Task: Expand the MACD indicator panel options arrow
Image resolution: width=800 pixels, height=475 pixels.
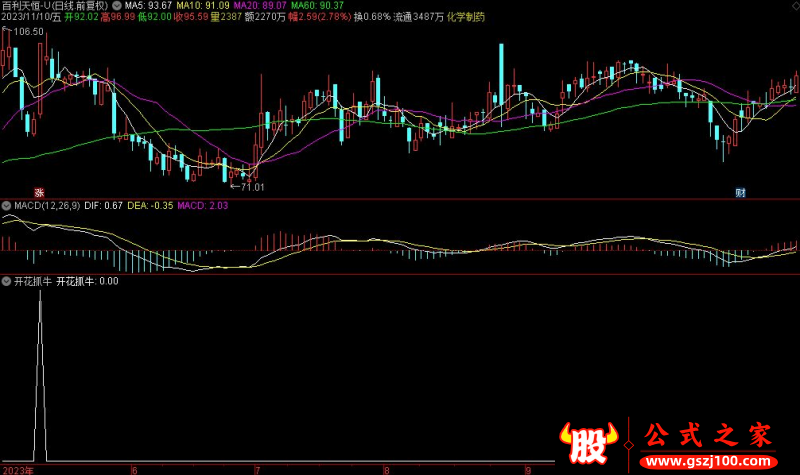Action: 7,205
